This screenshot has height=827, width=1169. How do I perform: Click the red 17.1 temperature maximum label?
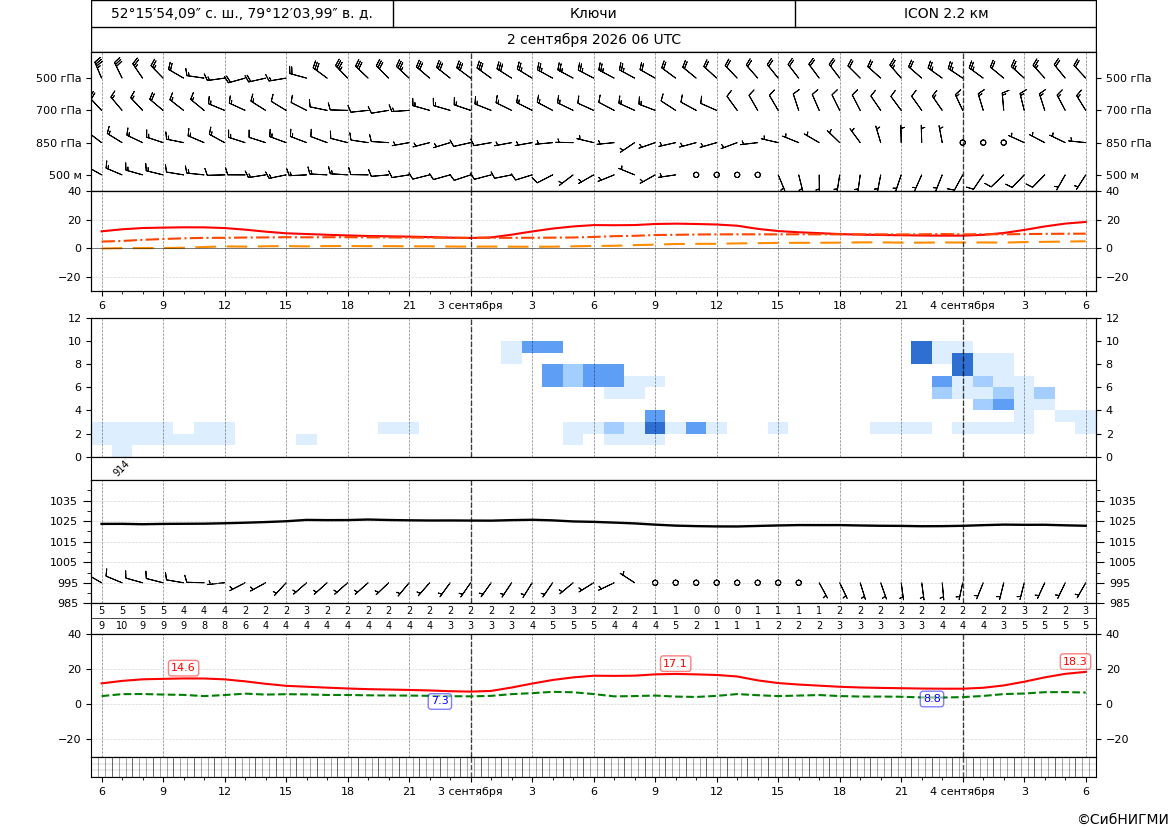(675, 663)
